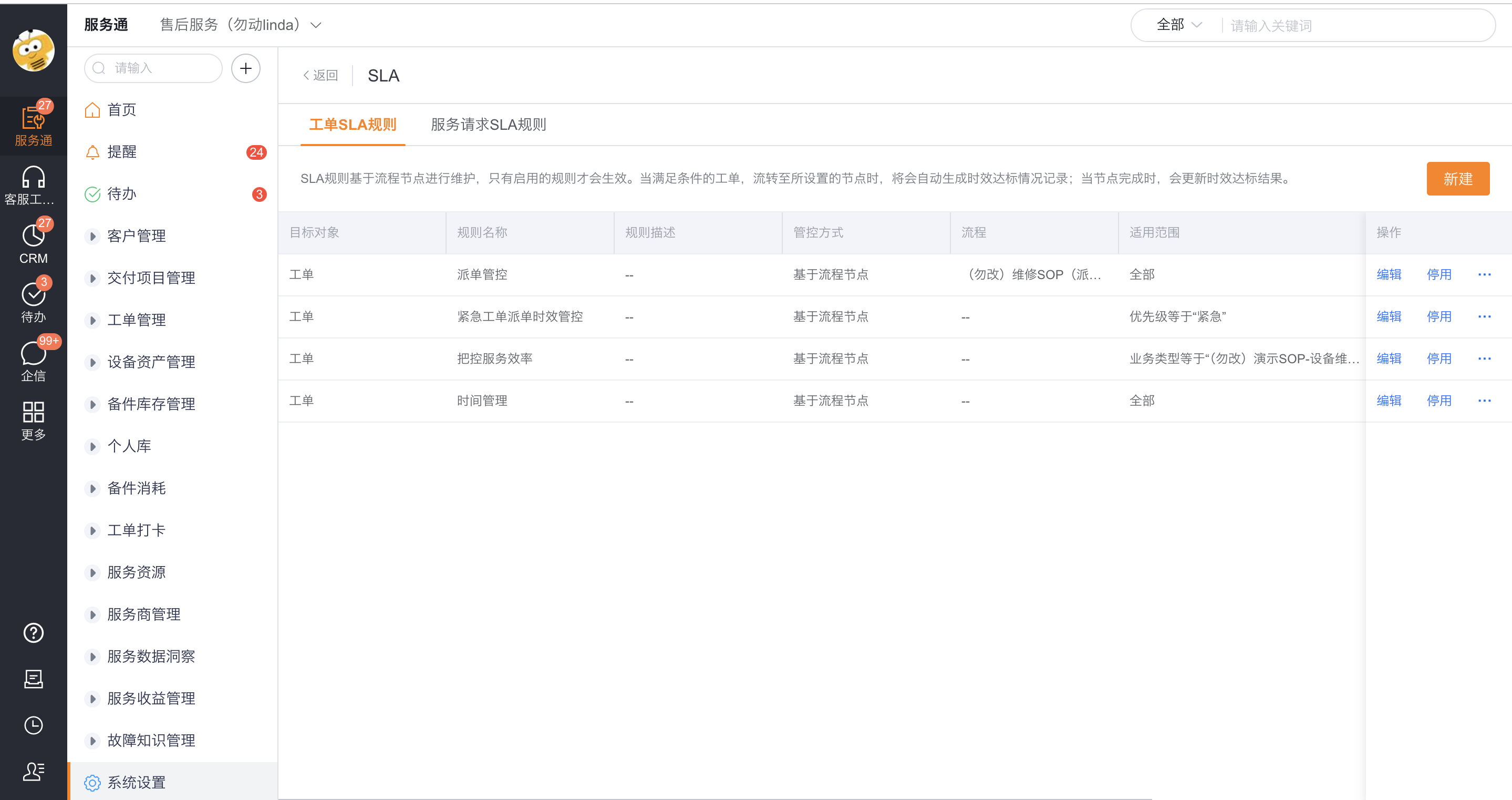Viewport: 1512px width, 800px height.
Task: Click 返回 to go back
Action: tap(320, 75)
